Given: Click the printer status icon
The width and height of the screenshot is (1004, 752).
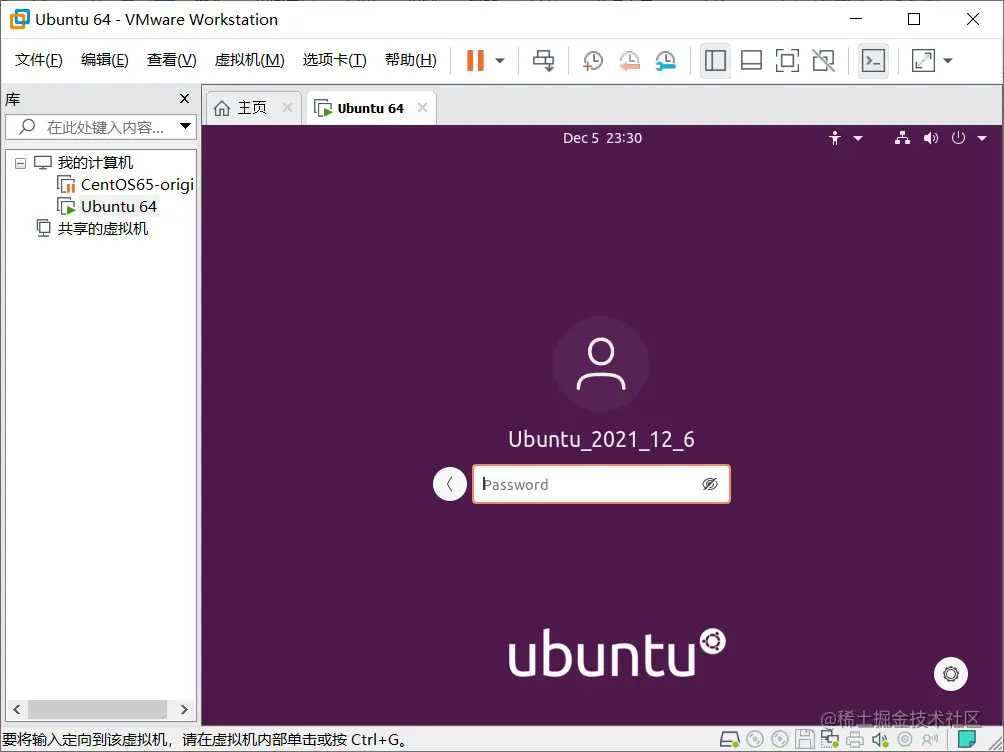Looking at the screenshot, I should tap(855, 740).
